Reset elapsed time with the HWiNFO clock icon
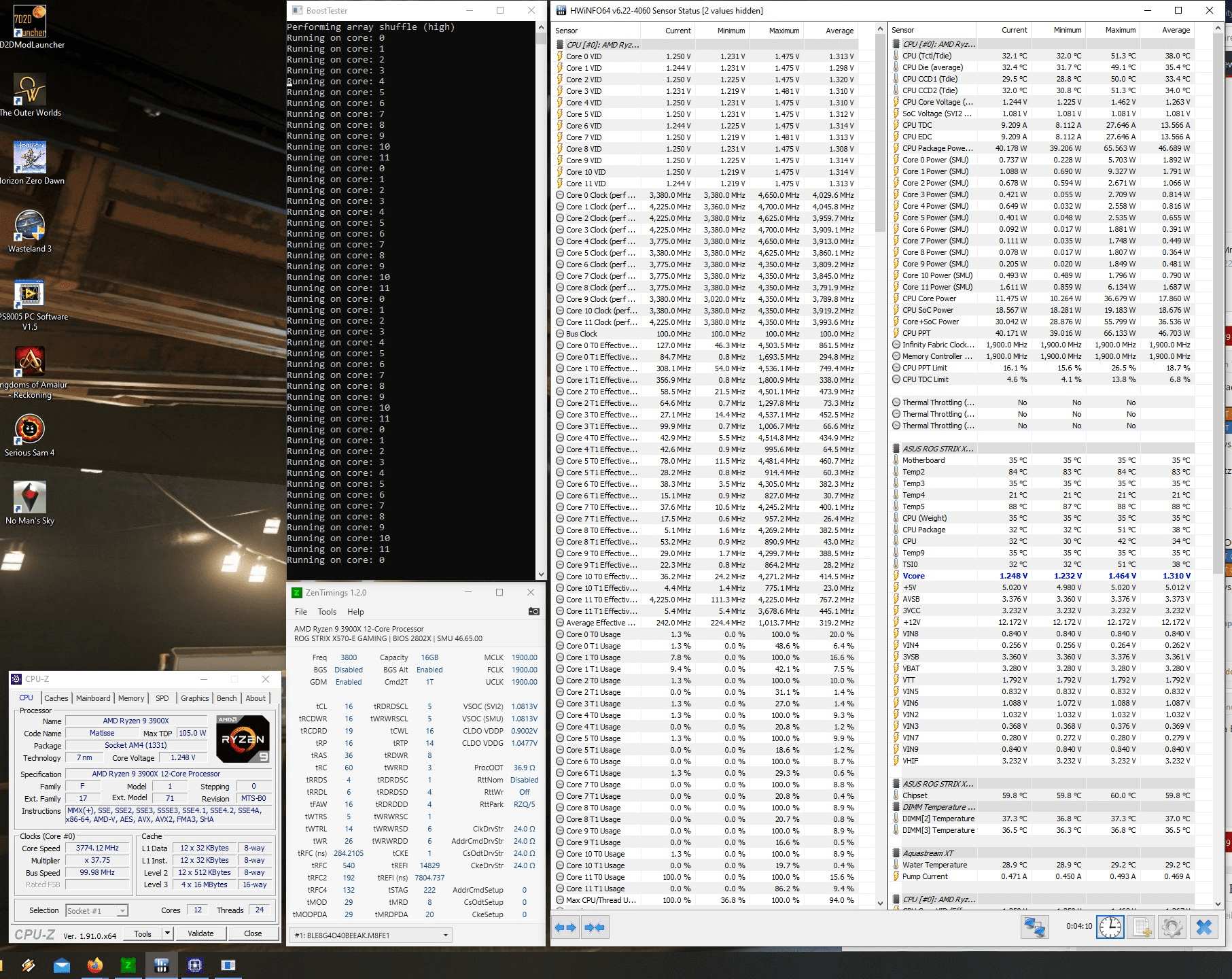Screen dimensions: 1232x979 click(1110, 927)
